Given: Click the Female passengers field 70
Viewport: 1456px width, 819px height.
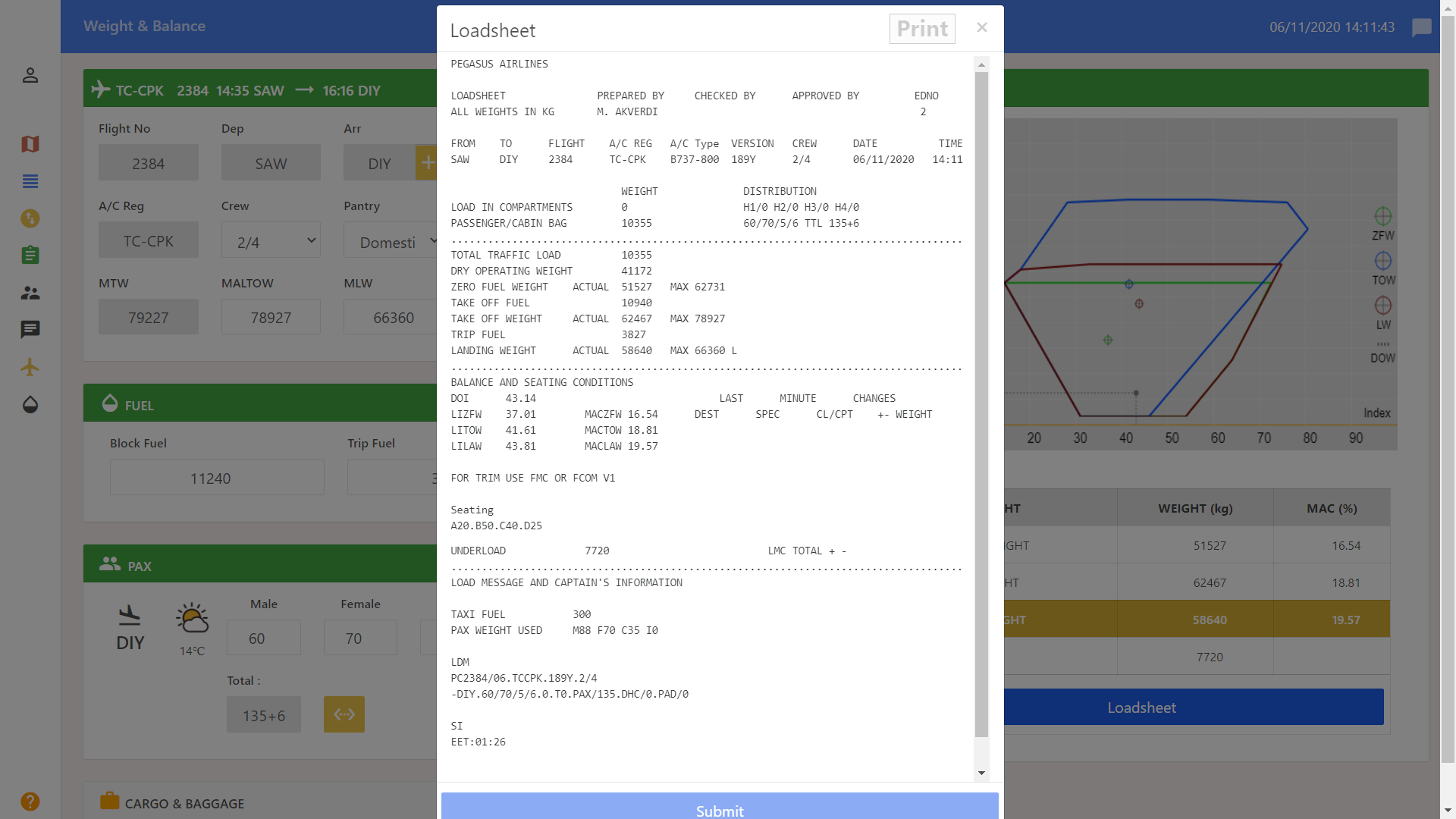Looking at the screenshot, I should pyautogui.click(x=360, y=638).
